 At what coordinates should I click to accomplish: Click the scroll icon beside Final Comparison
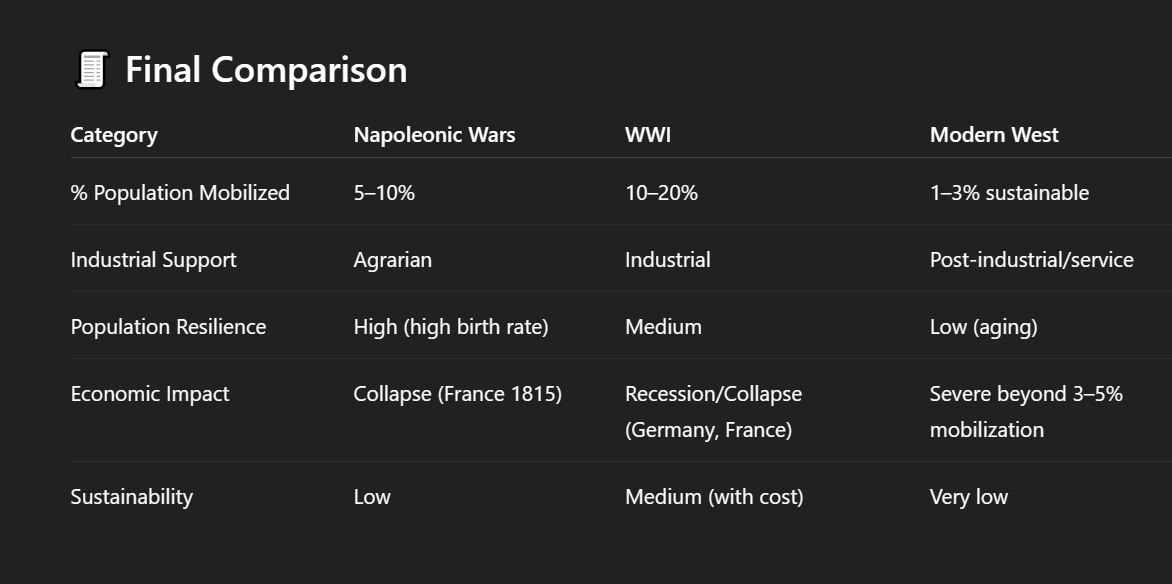pyautogui.click(x=92, y=70)
